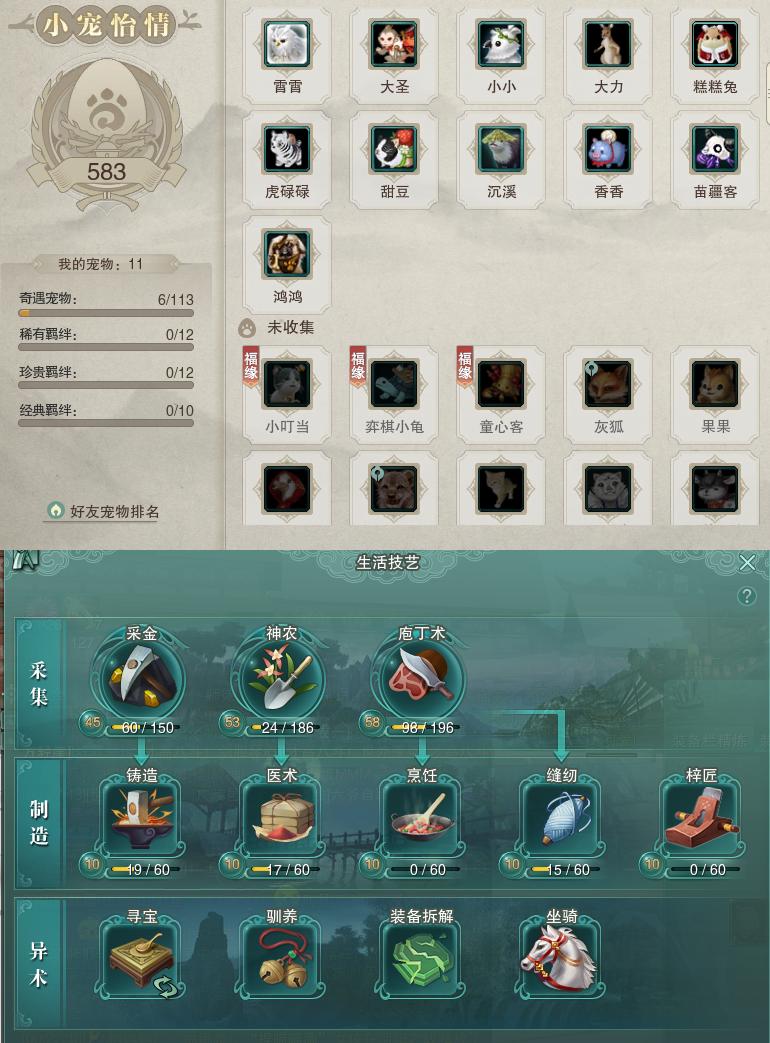Click the 奇遇宠物 progress bar
The image size is (770, 1043).
point(106,313)
